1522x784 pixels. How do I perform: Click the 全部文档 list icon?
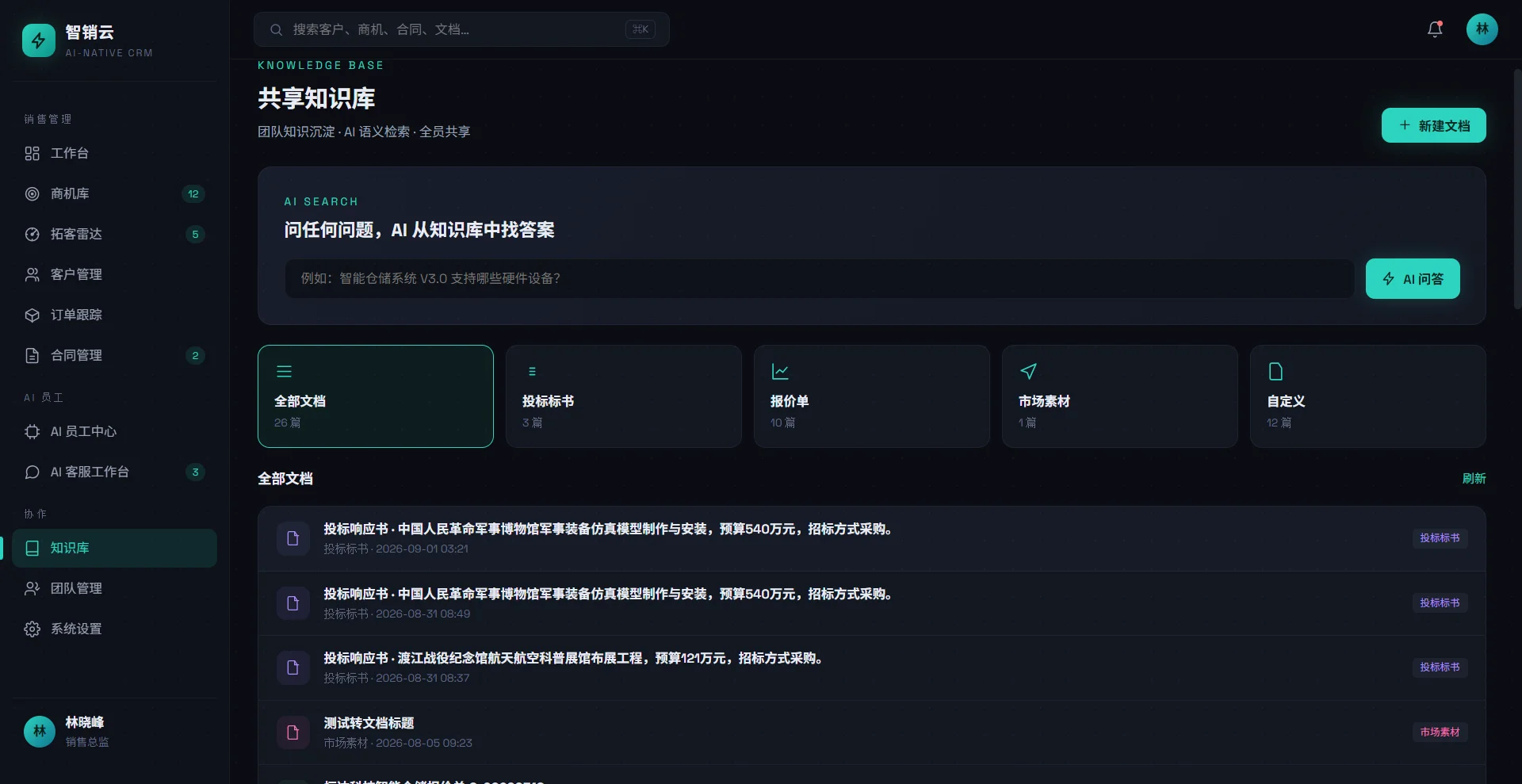point(284,371)
